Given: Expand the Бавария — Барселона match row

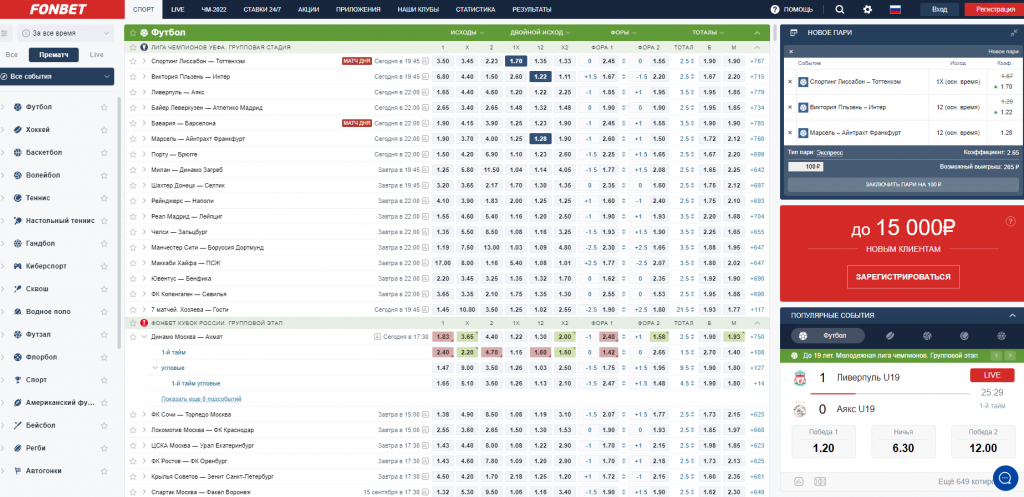Looking at the screenshot, I should (x=146, y=123).
